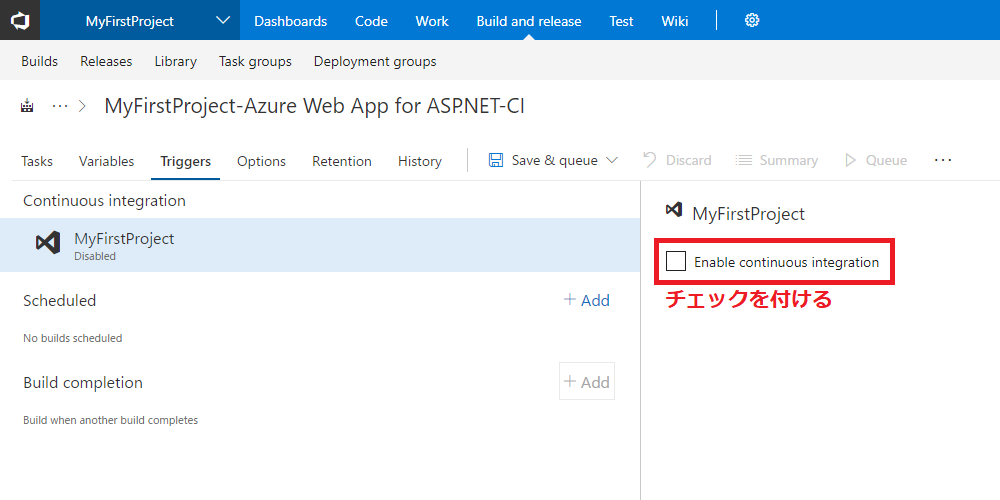This screenshot has height=500, width=1000.
Task: Add a Scheduled trigger
Action: click(587, 300)
